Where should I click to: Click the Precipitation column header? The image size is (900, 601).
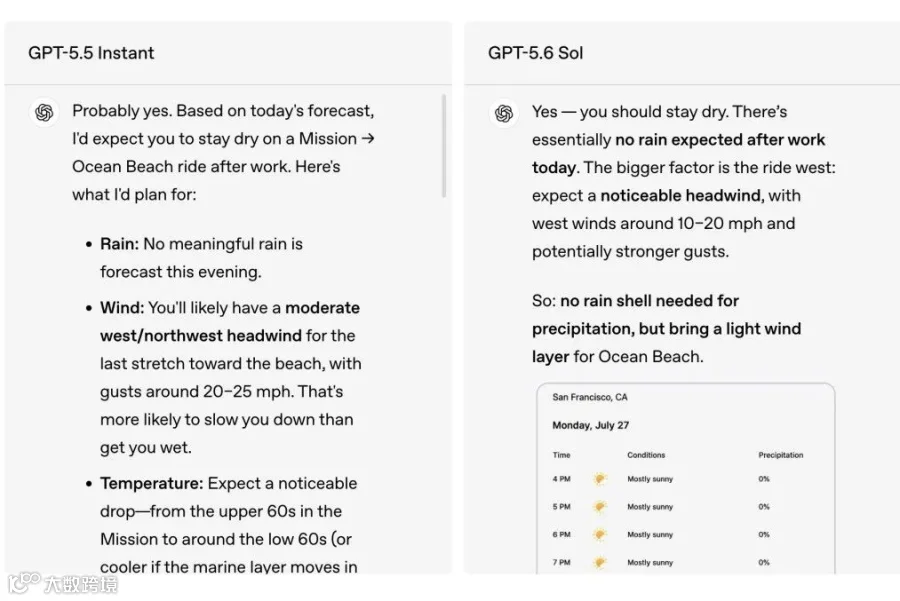point(781,455)
